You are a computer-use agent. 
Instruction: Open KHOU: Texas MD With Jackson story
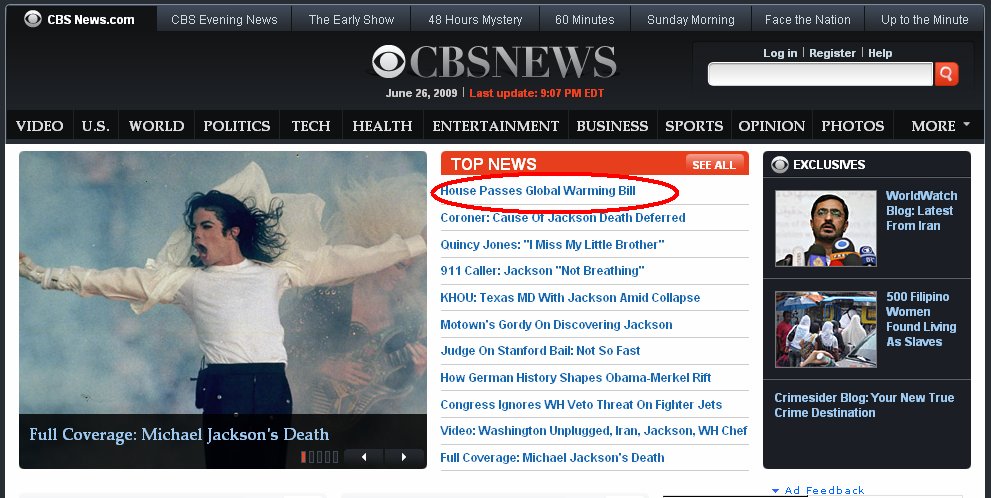click(x=570, y=298)
